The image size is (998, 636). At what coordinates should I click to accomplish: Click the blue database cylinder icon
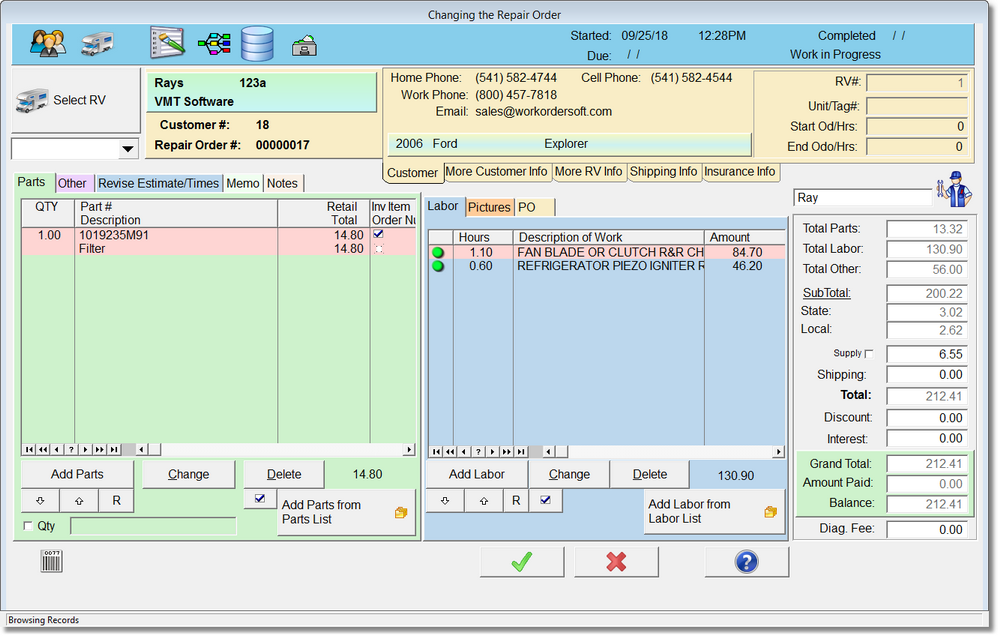[x=257, y=44]
